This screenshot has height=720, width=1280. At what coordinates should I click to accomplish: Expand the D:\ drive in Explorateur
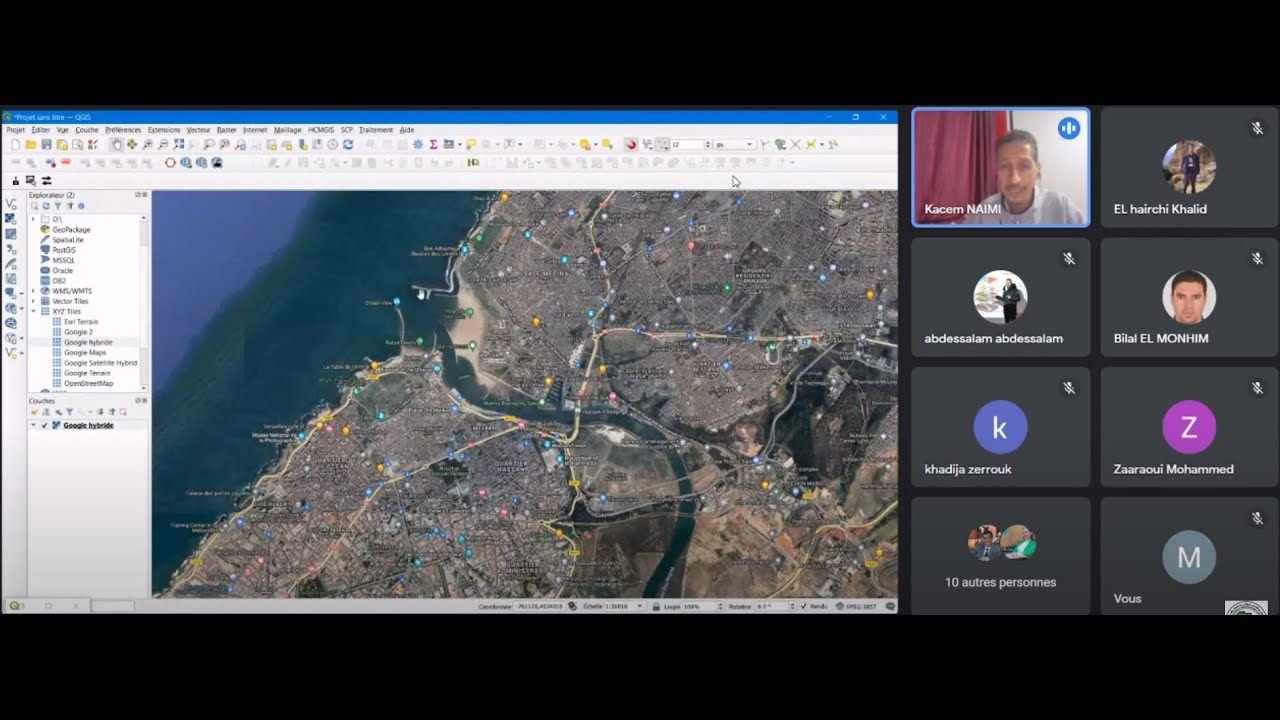tap(33, 219)
